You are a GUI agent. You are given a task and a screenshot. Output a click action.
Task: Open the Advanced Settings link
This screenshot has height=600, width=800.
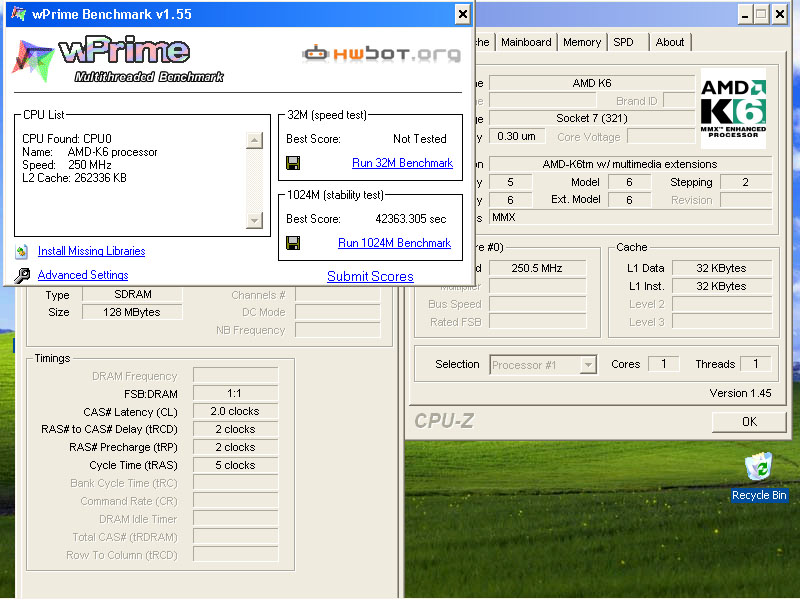tap(83, 275)
